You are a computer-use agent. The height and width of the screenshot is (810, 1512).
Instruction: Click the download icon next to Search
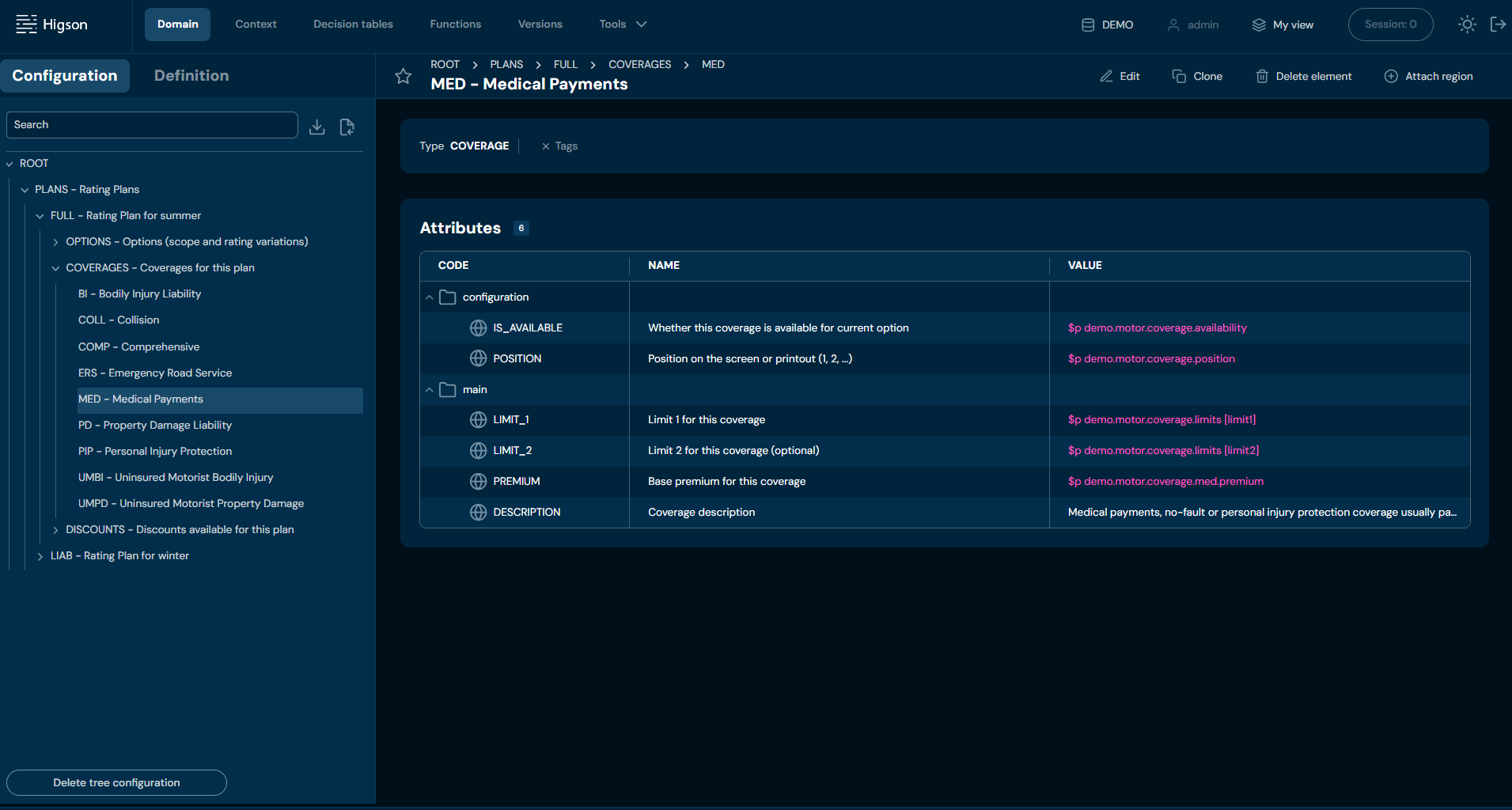coord(317,127)
